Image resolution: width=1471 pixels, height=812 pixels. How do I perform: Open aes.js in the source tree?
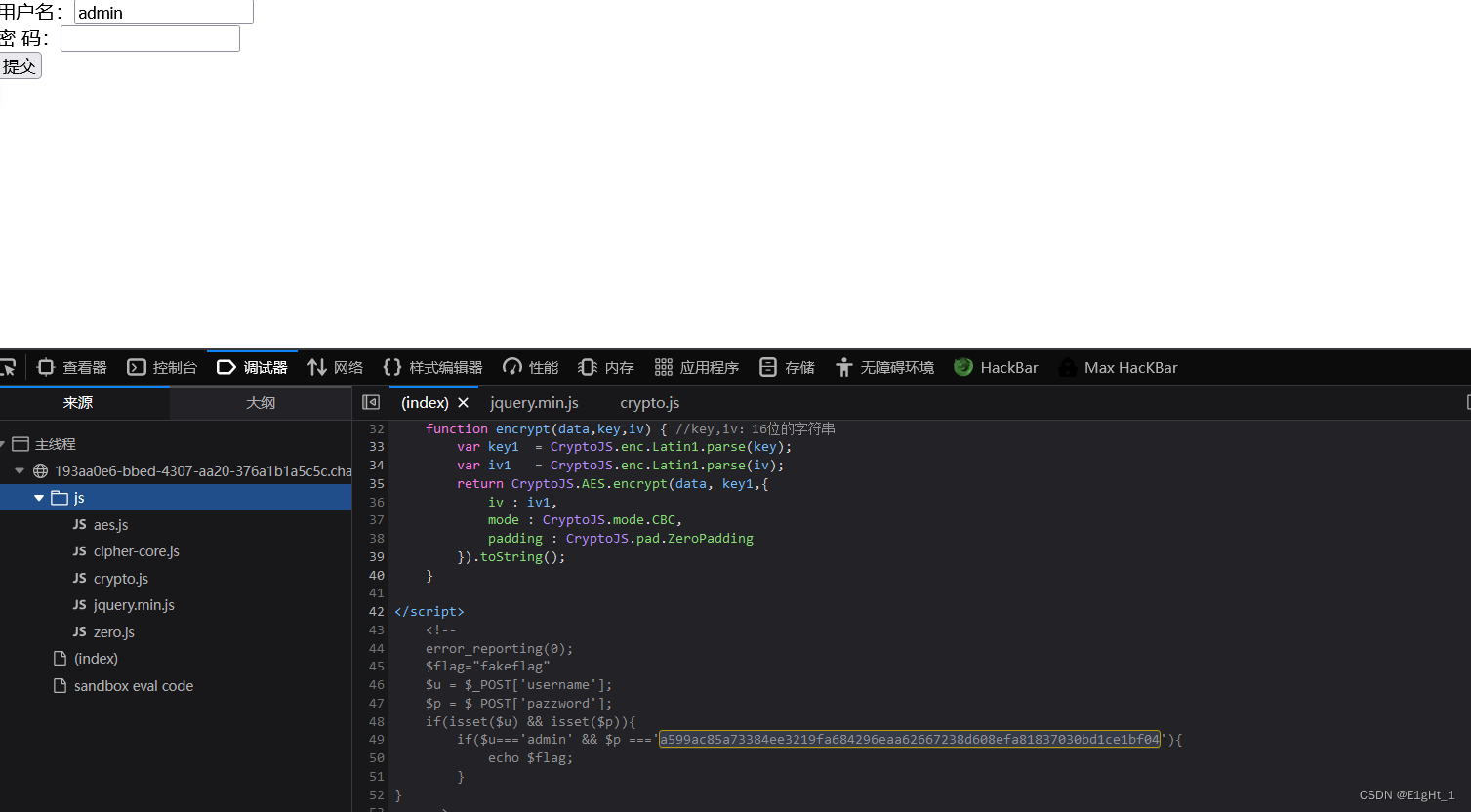[x=111, y=525]
